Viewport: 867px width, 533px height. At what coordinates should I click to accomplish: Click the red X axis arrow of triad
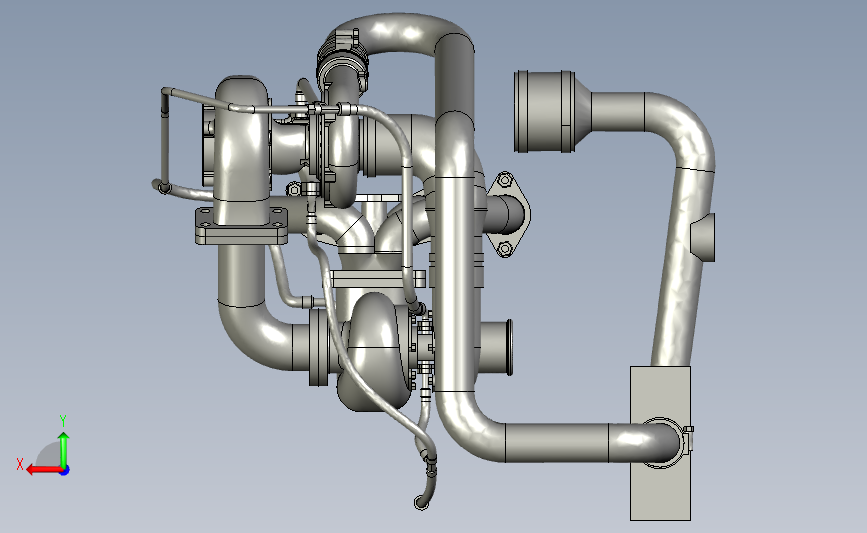43,470
